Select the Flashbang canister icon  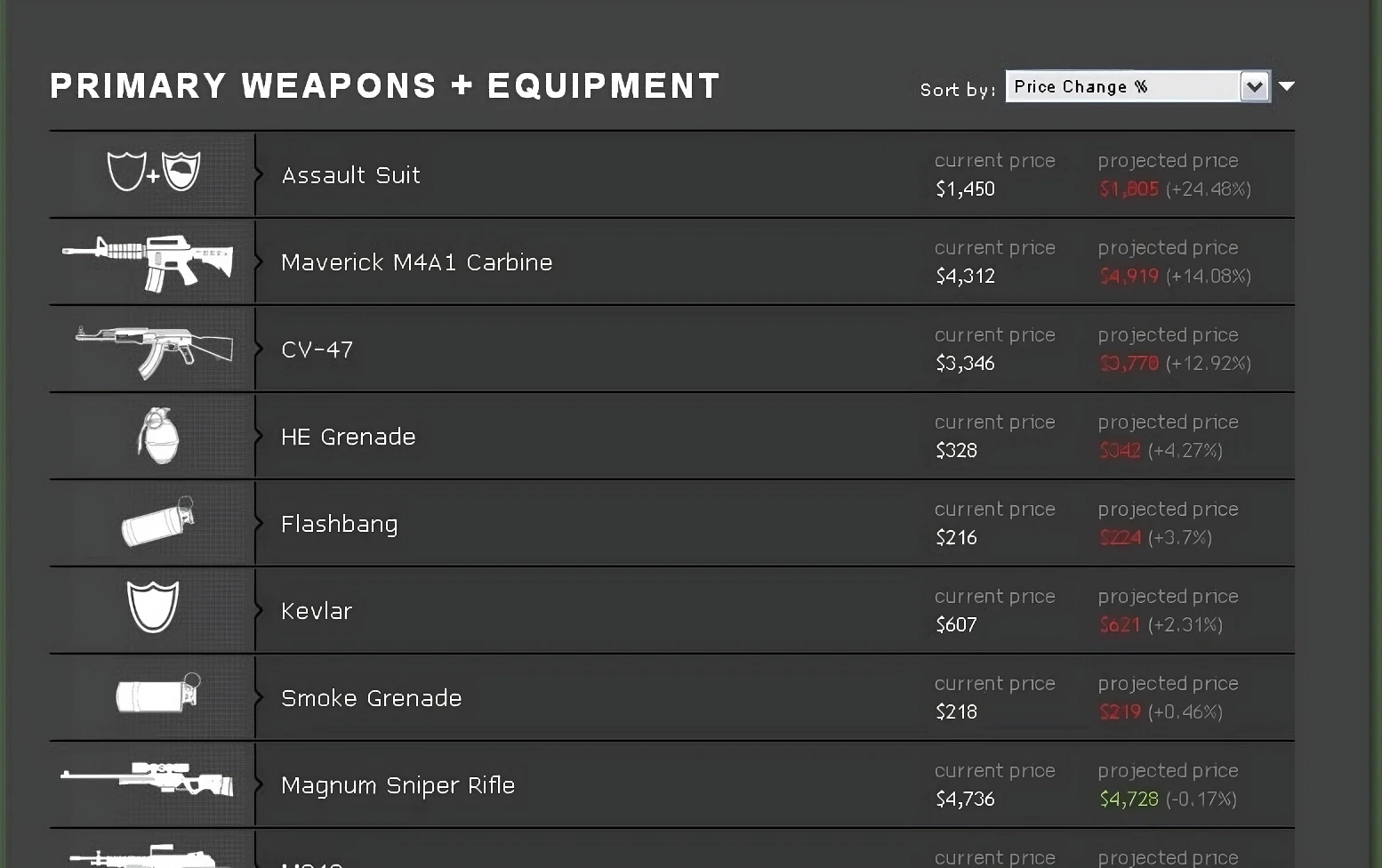coord(157,522)
